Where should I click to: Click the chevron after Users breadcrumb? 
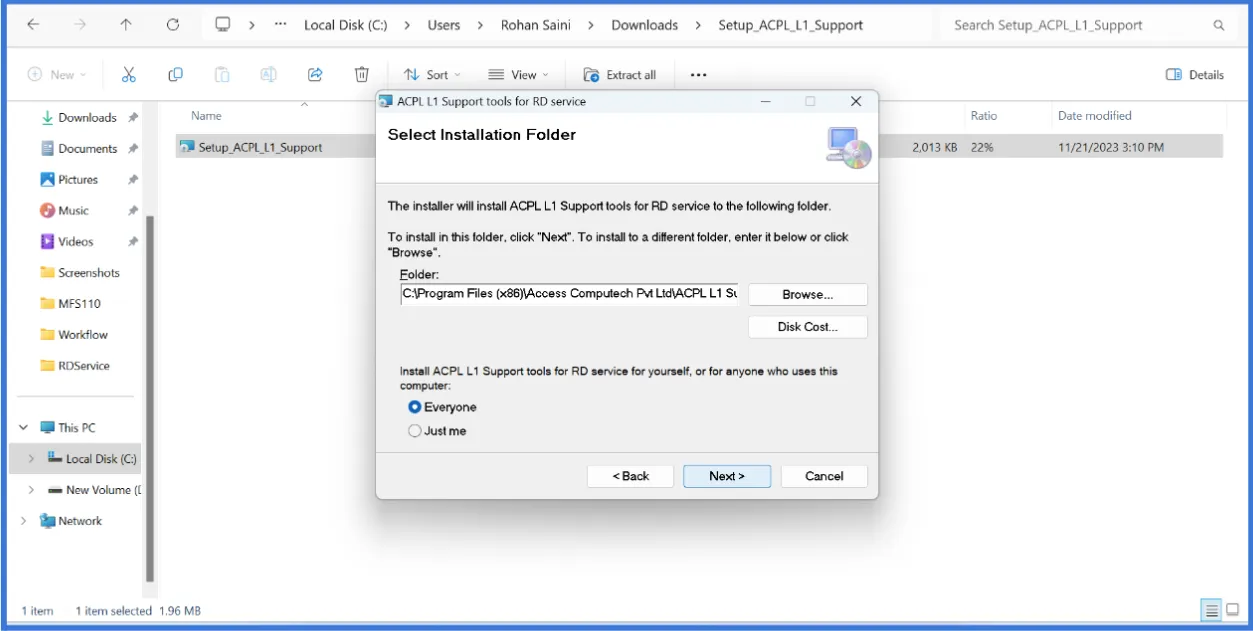(x=480, y=25)
